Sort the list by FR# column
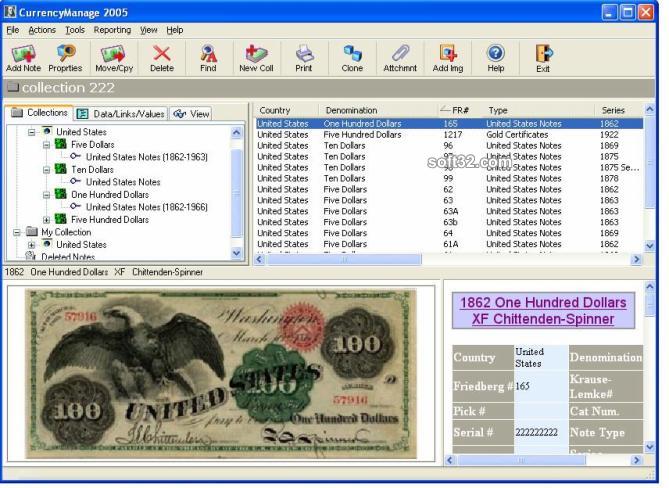Screen dimensions: 669x488 tap(460, 110)
